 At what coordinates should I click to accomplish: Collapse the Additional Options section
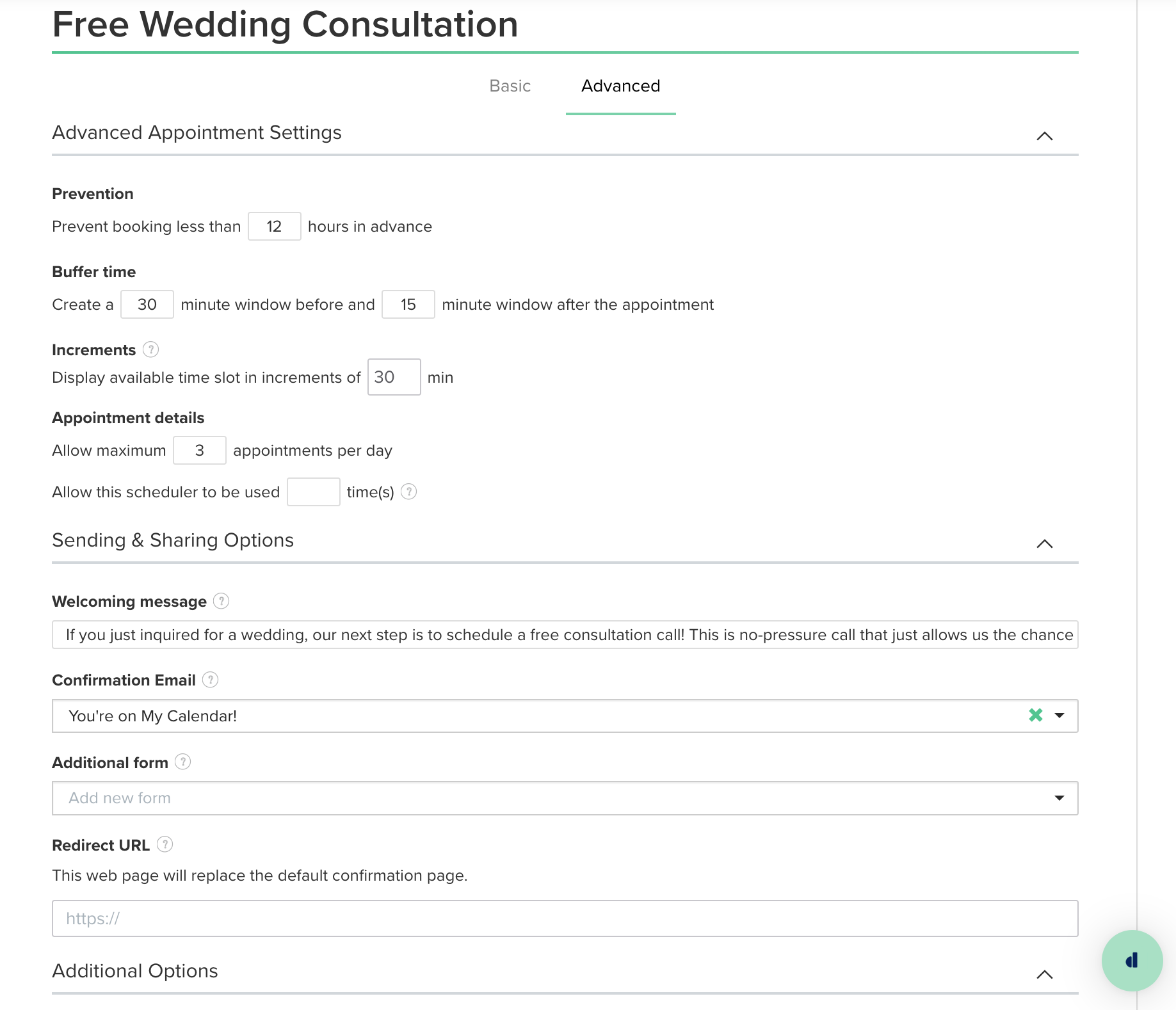tap(1044, 974)
